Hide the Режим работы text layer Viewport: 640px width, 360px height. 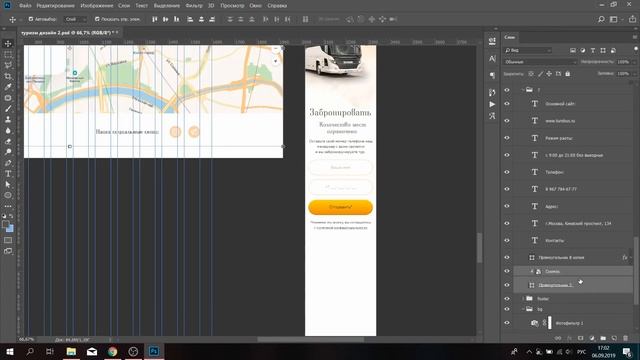[507, 138]
